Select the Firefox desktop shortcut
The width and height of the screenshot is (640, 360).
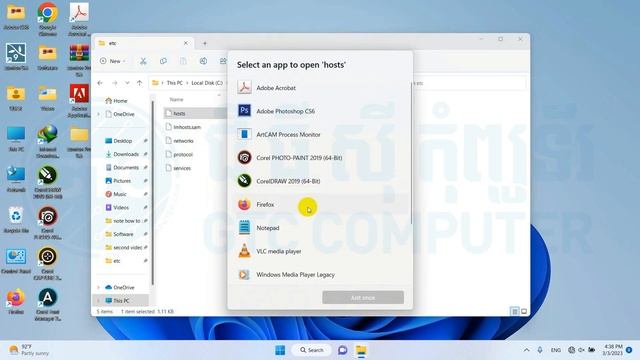point(16,301)
